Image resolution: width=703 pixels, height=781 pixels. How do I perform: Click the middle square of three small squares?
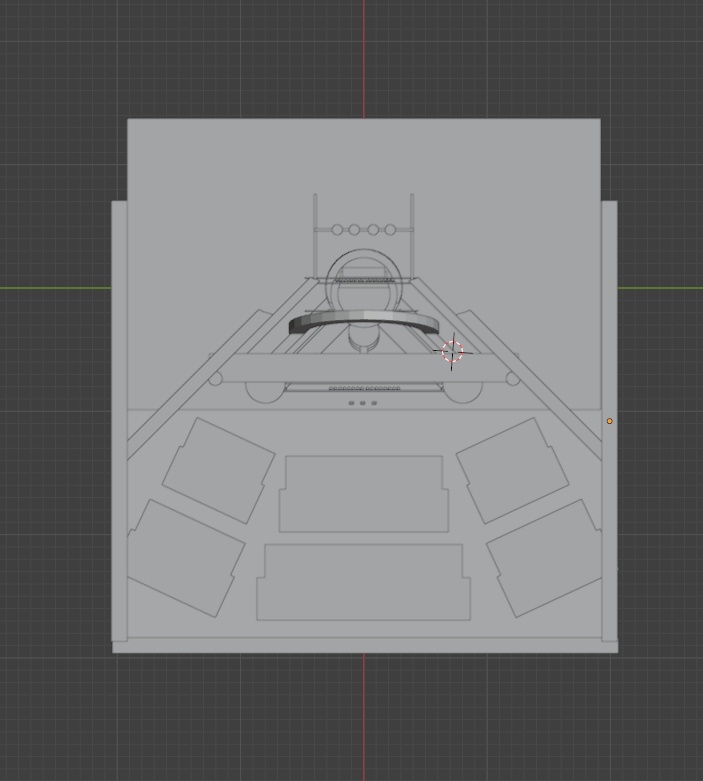point(363,403)
